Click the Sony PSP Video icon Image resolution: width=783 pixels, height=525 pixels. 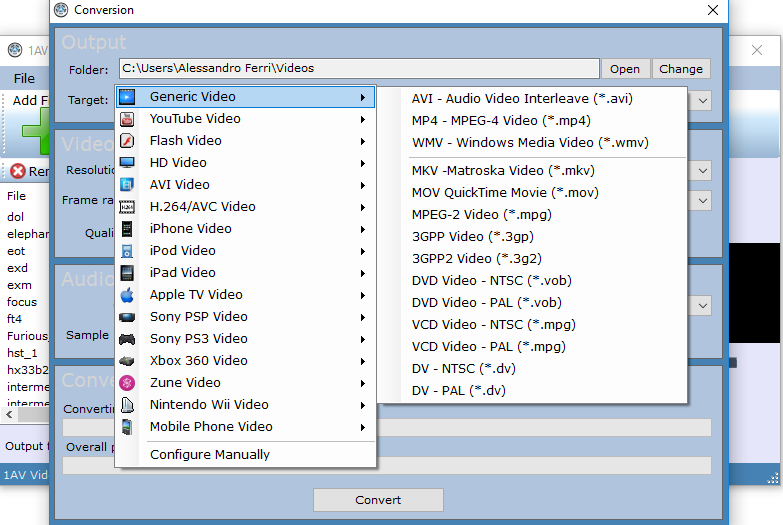[127, 317]
